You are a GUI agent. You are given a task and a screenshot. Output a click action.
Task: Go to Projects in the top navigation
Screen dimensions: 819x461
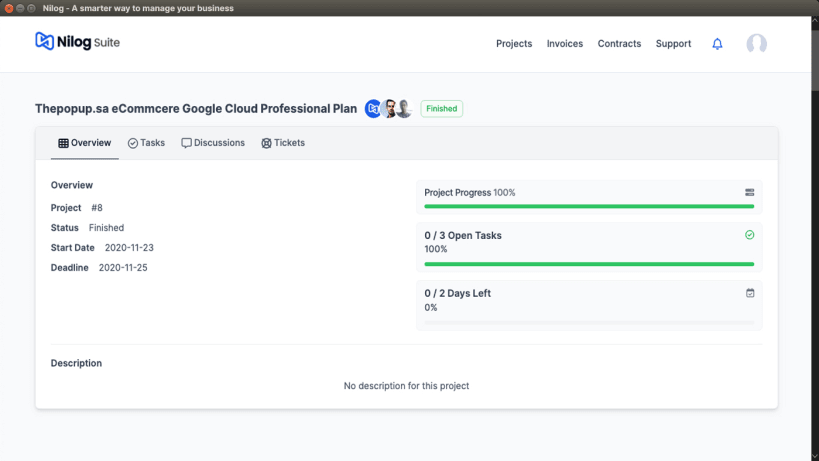pyautogui.click(x=514, y=44)
